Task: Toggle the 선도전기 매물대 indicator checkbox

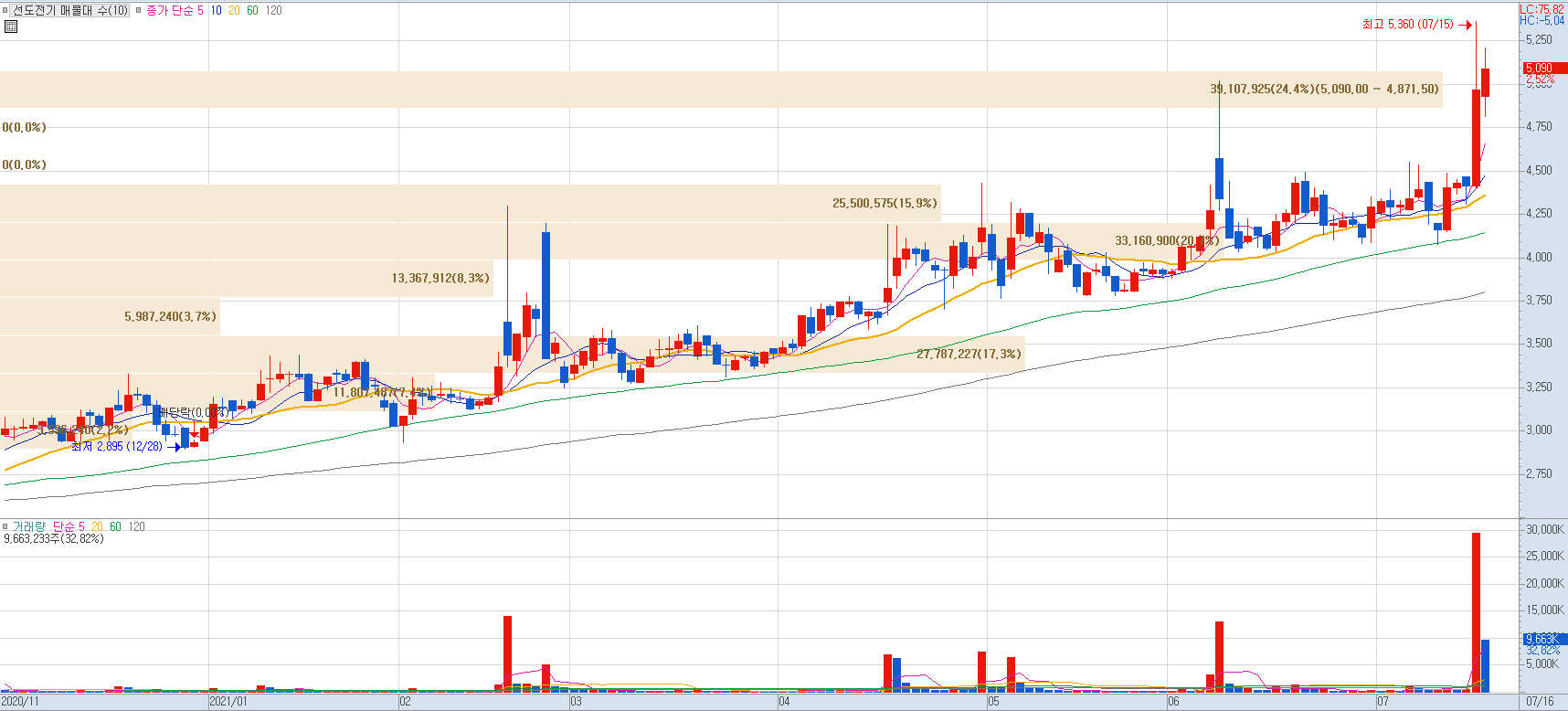Action: [5, 11]
